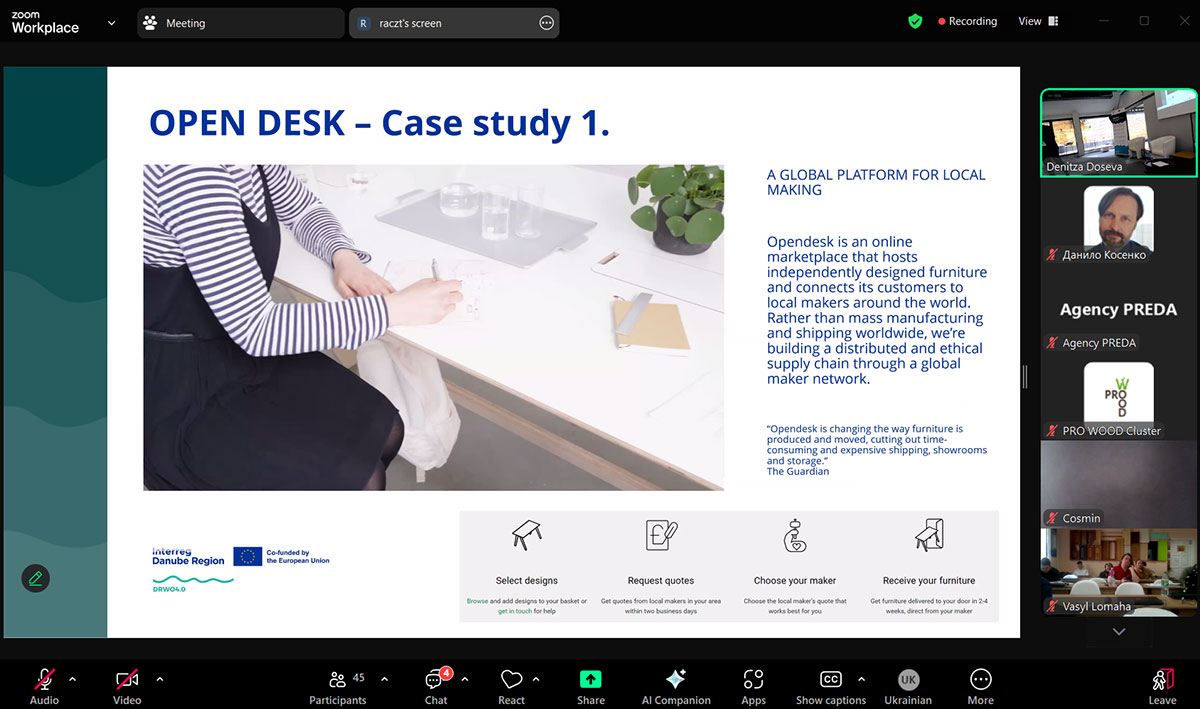Expand the arrow next to Chat

[464, 679]
